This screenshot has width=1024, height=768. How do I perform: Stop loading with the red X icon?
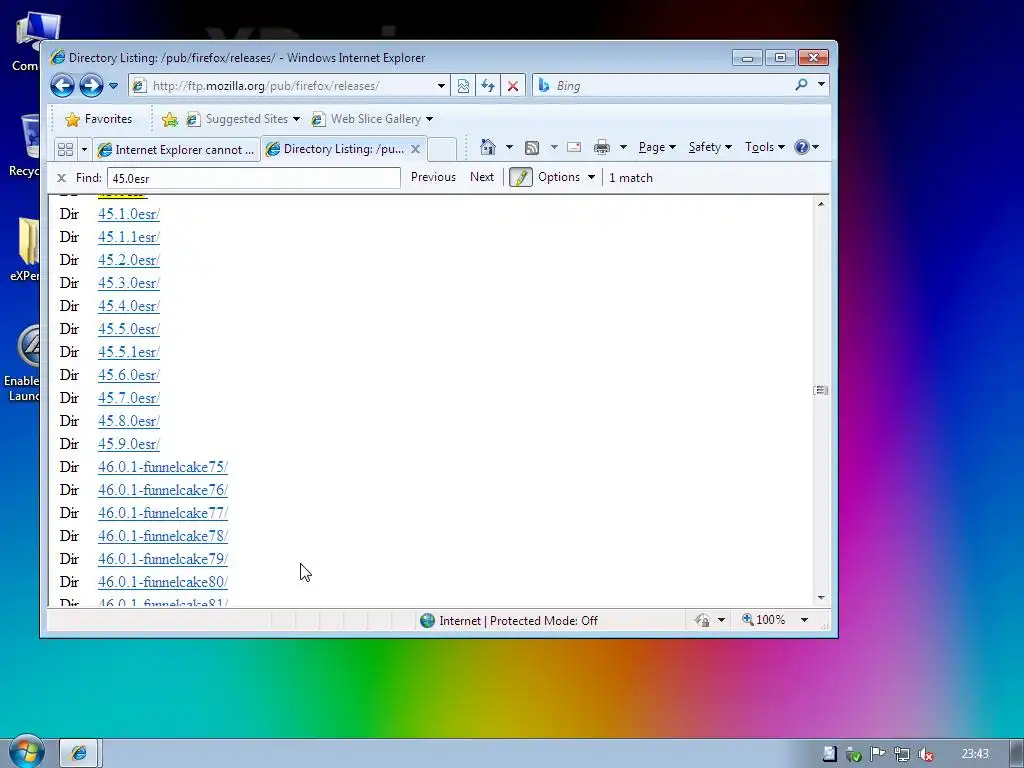(513, 86)
